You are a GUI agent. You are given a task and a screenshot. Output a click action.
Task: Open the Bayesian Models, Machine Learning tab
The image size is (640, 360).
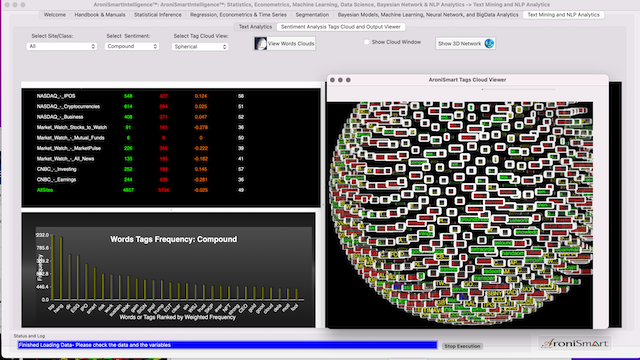(x=428, y=15)
